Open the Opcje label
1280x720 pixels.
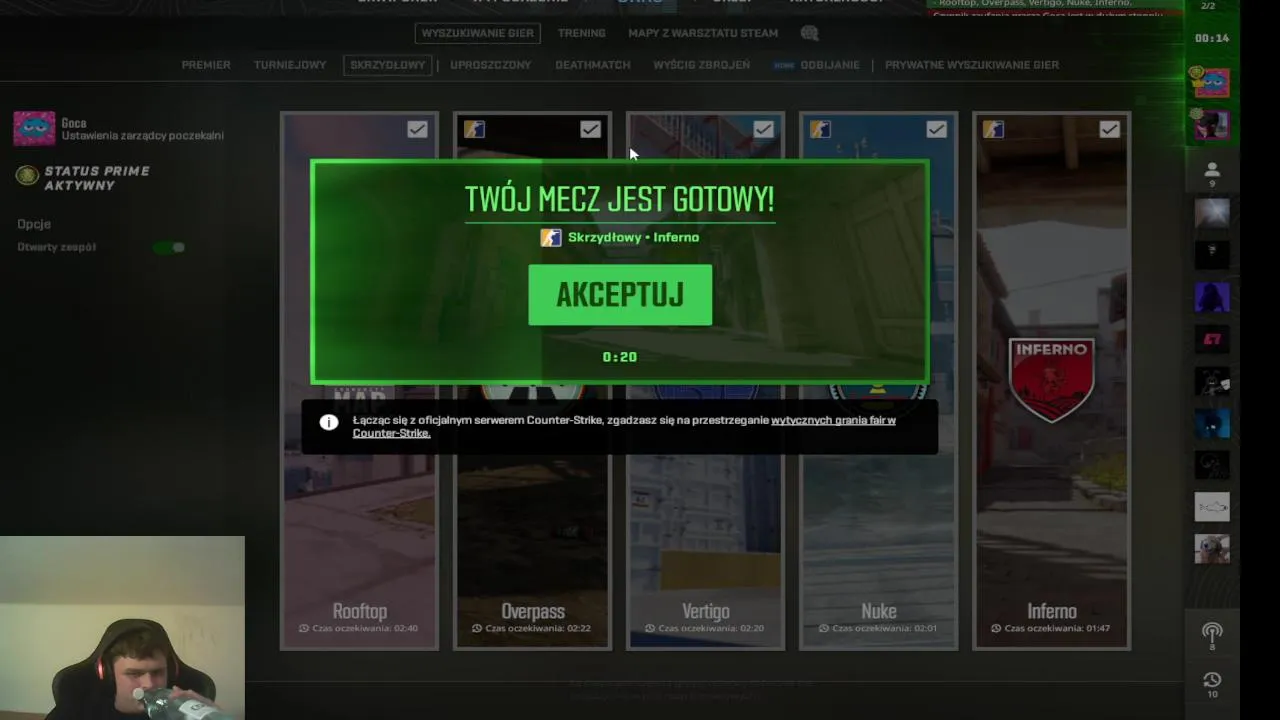point(34,224)
